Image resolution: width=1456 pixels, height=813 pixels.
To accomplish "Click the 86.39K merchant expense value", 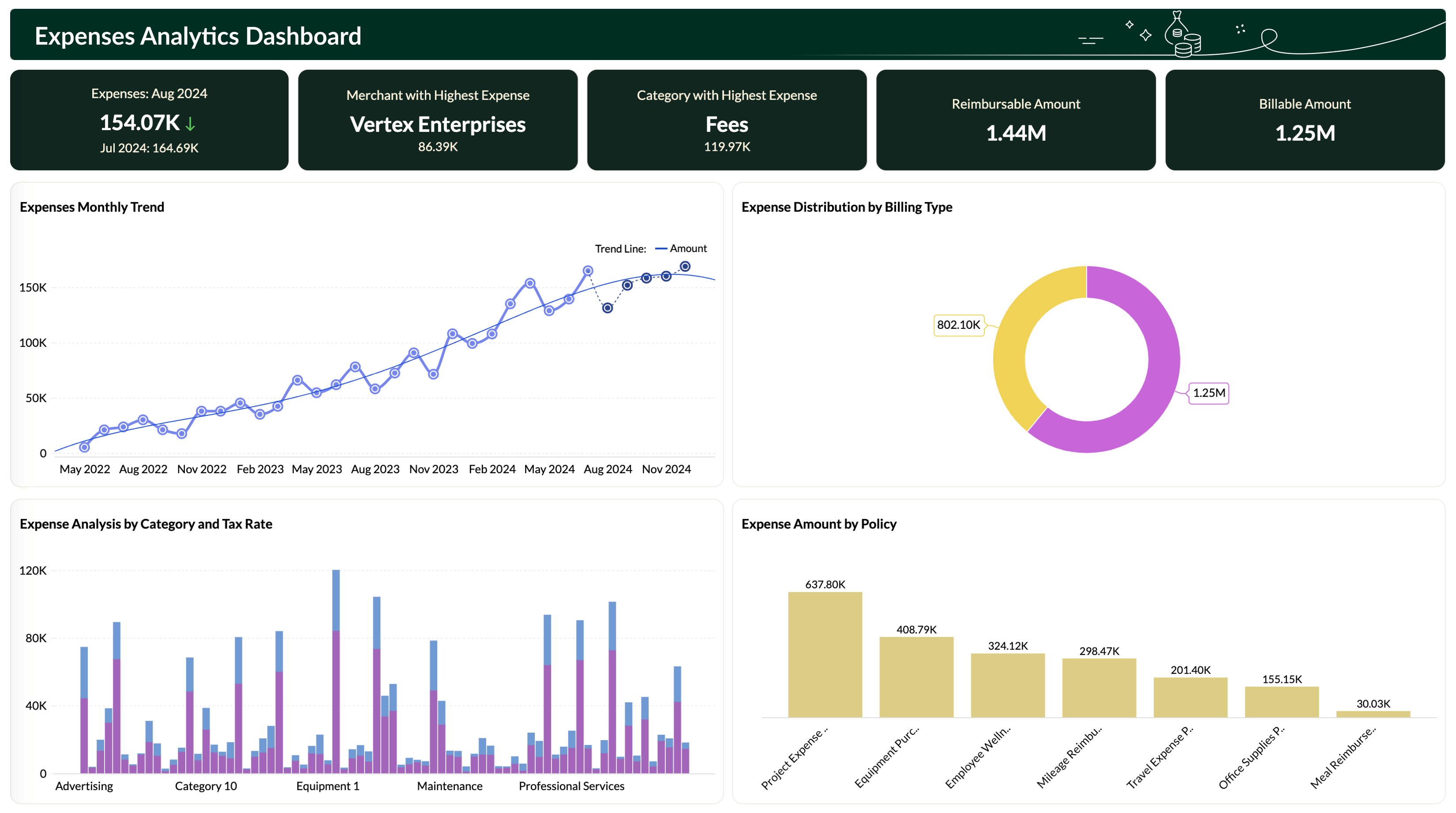I will [438, 147].
